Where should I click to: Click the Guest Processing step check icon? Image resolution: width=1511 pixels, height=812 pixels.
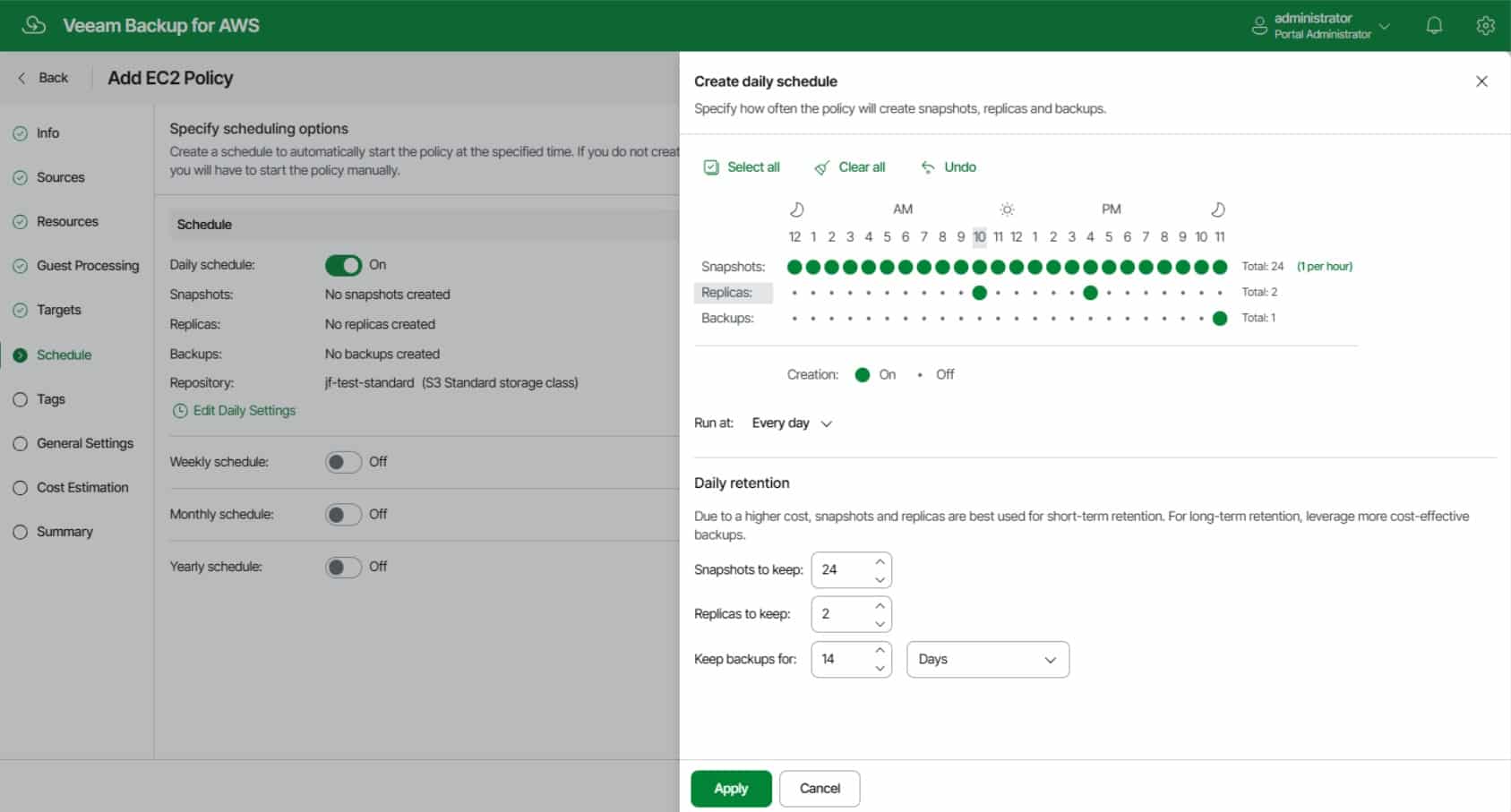tap(21, 266)
